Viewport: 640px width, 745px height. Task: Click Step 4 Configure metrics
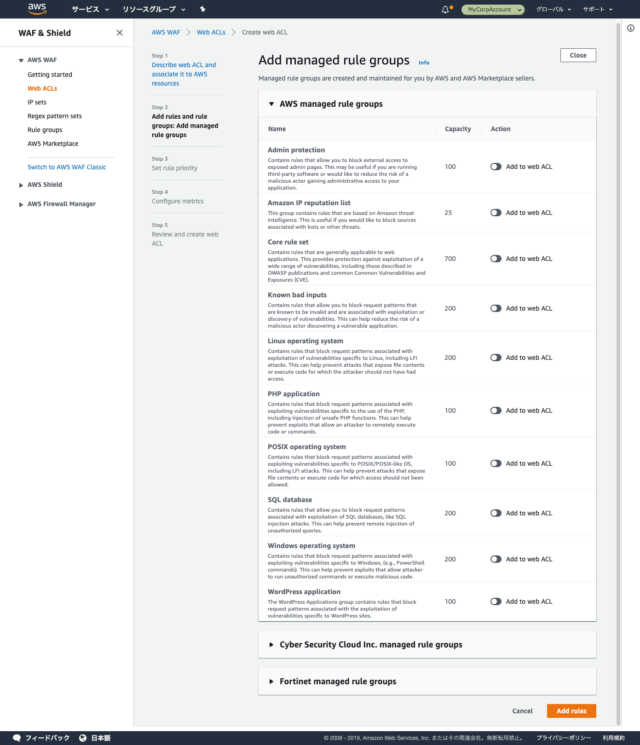tap(178, 201)
